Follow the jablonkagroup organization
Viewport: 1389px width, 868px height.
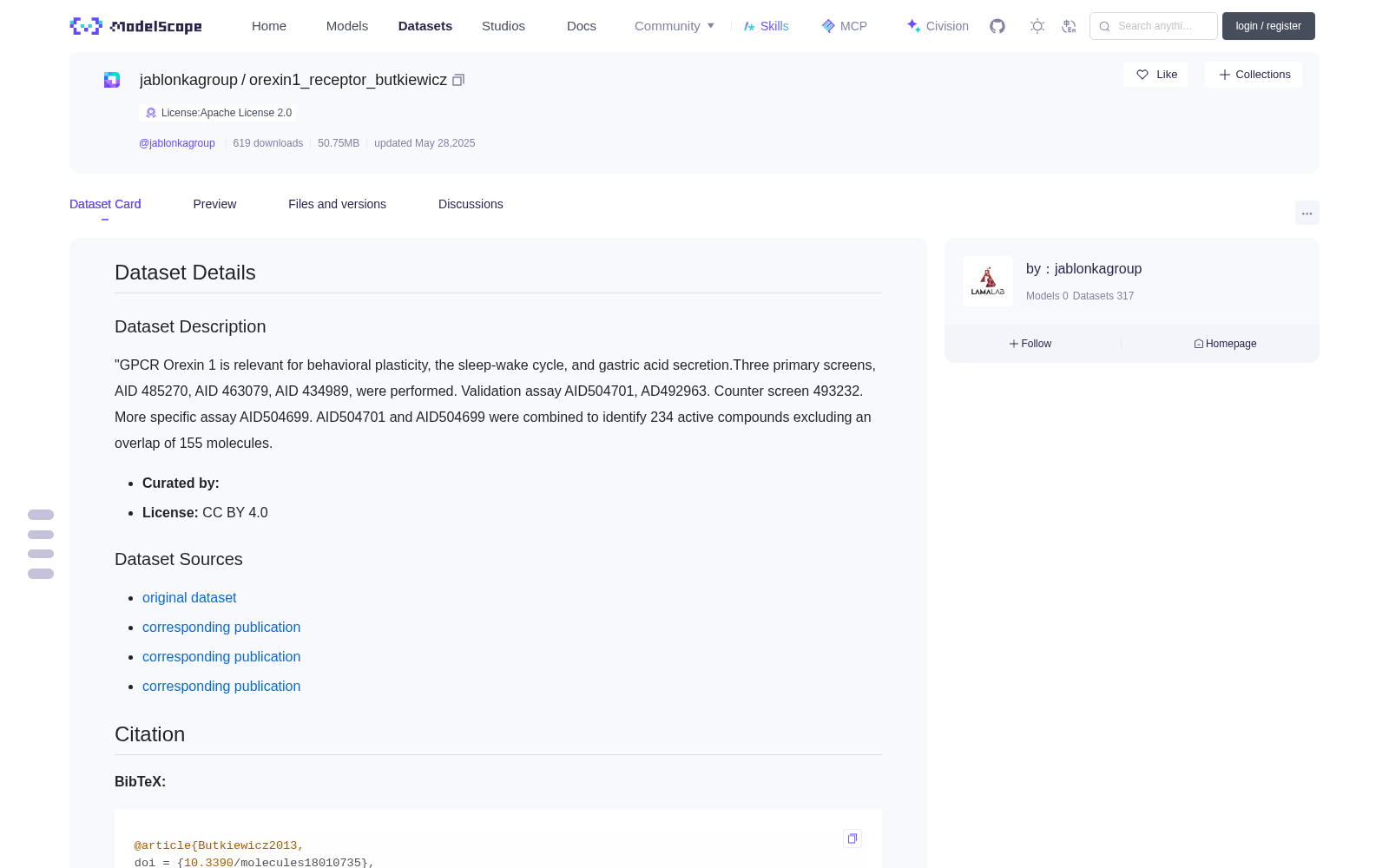click(x=1030, y=344)
